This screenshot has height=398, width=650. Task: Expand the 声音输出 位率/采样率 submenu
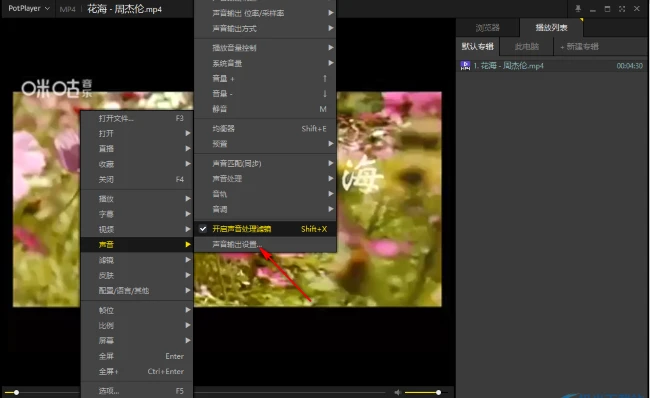click(x=265, y=13)
